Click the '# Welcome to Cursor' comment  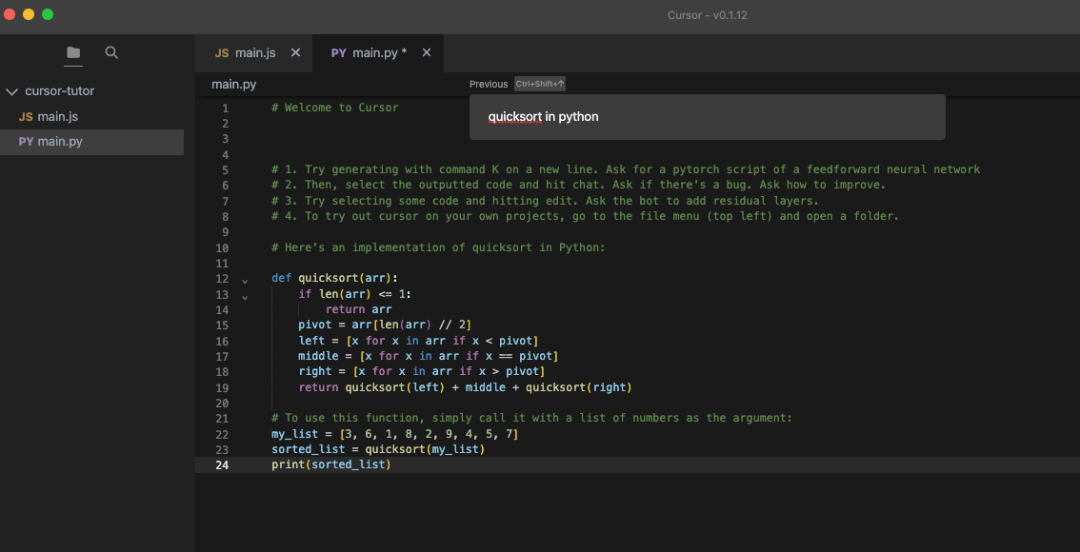[x=335, y=108]
